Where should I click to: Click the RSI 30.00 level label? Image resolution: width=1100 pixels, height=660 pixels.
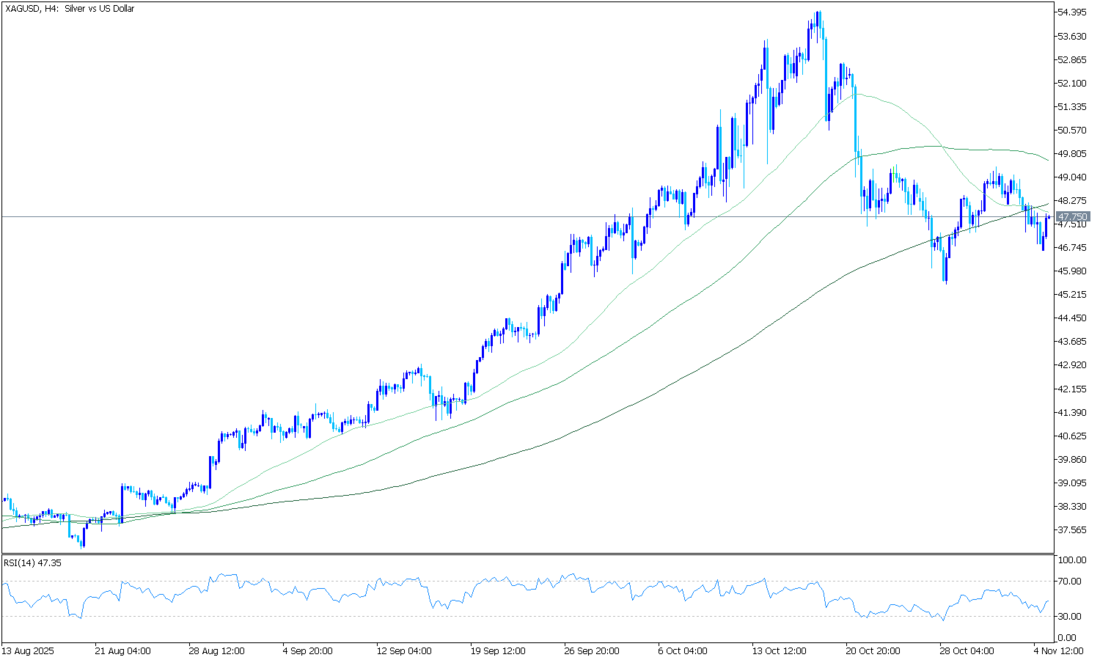point(1070,616)
